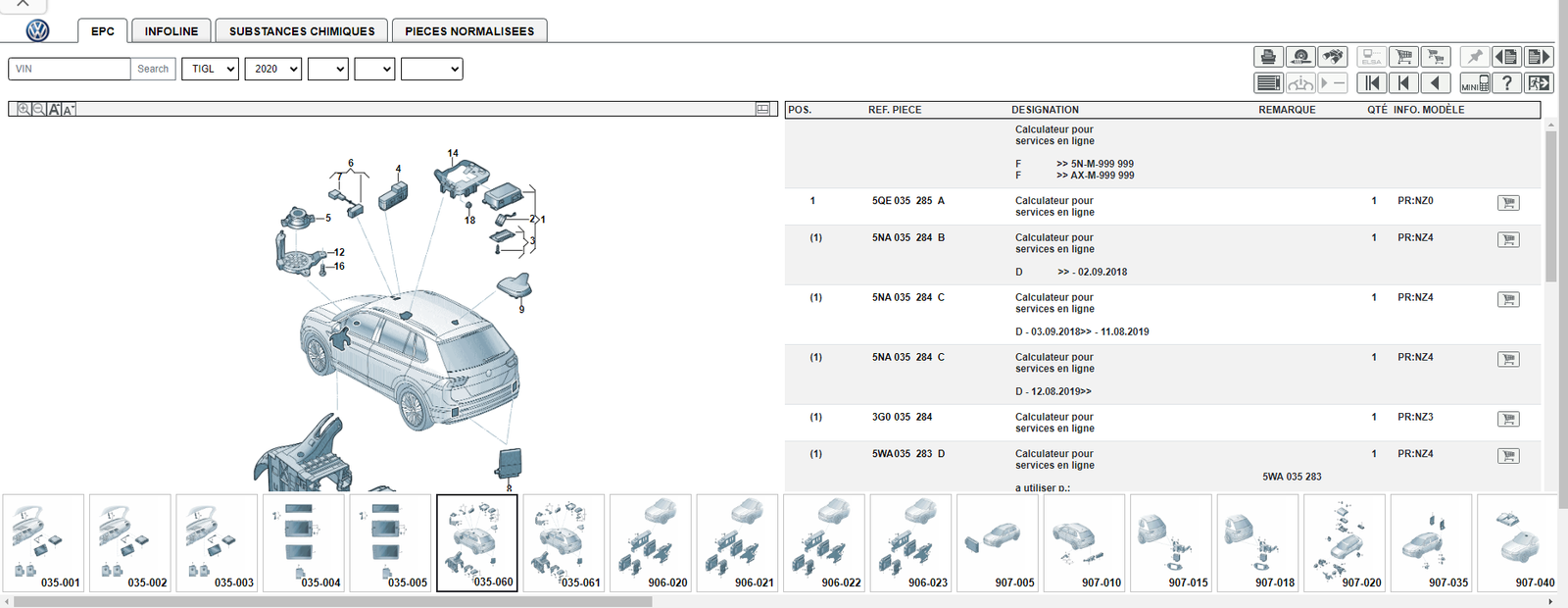Zoom in on the parts diagram

(24, 109)
